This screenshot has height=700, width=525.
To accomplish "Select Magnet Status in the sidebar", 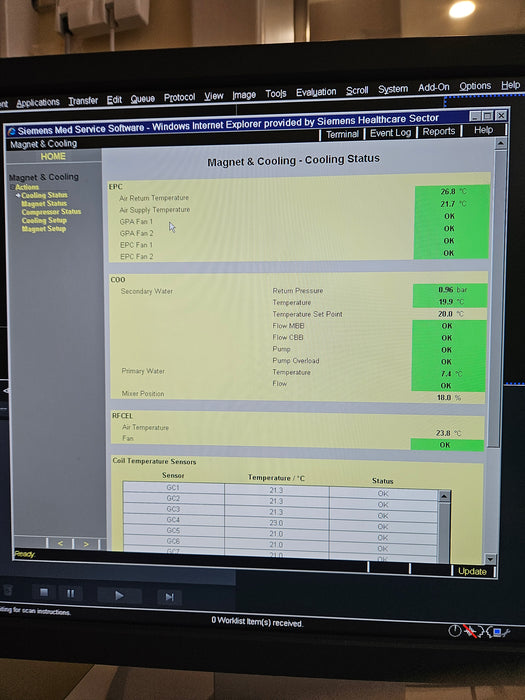I will tap(44, 204).
